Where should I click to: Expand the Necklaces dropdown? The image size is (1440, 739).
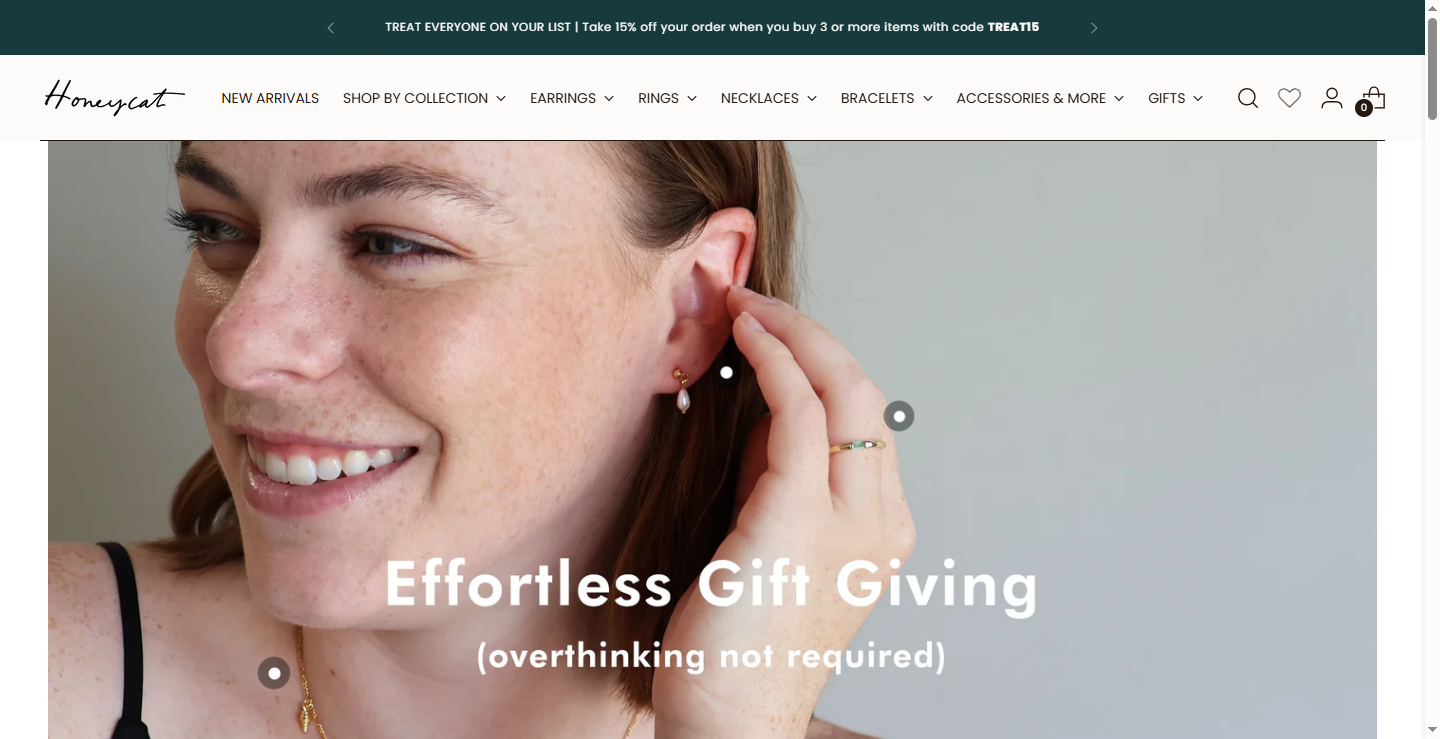coord(769,98)
